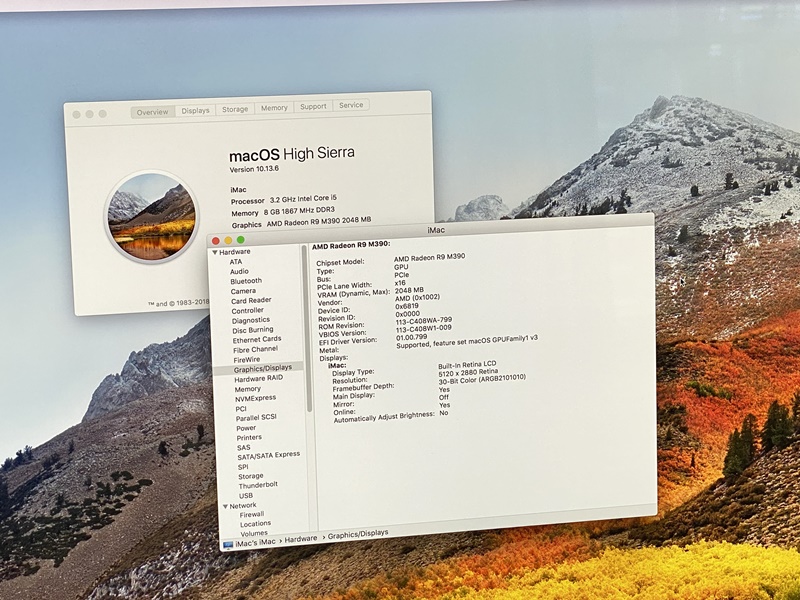This screenshot has width=800, height=600.
Task: Open the Storage tab in About This Mac
Action: pos(235,109)
